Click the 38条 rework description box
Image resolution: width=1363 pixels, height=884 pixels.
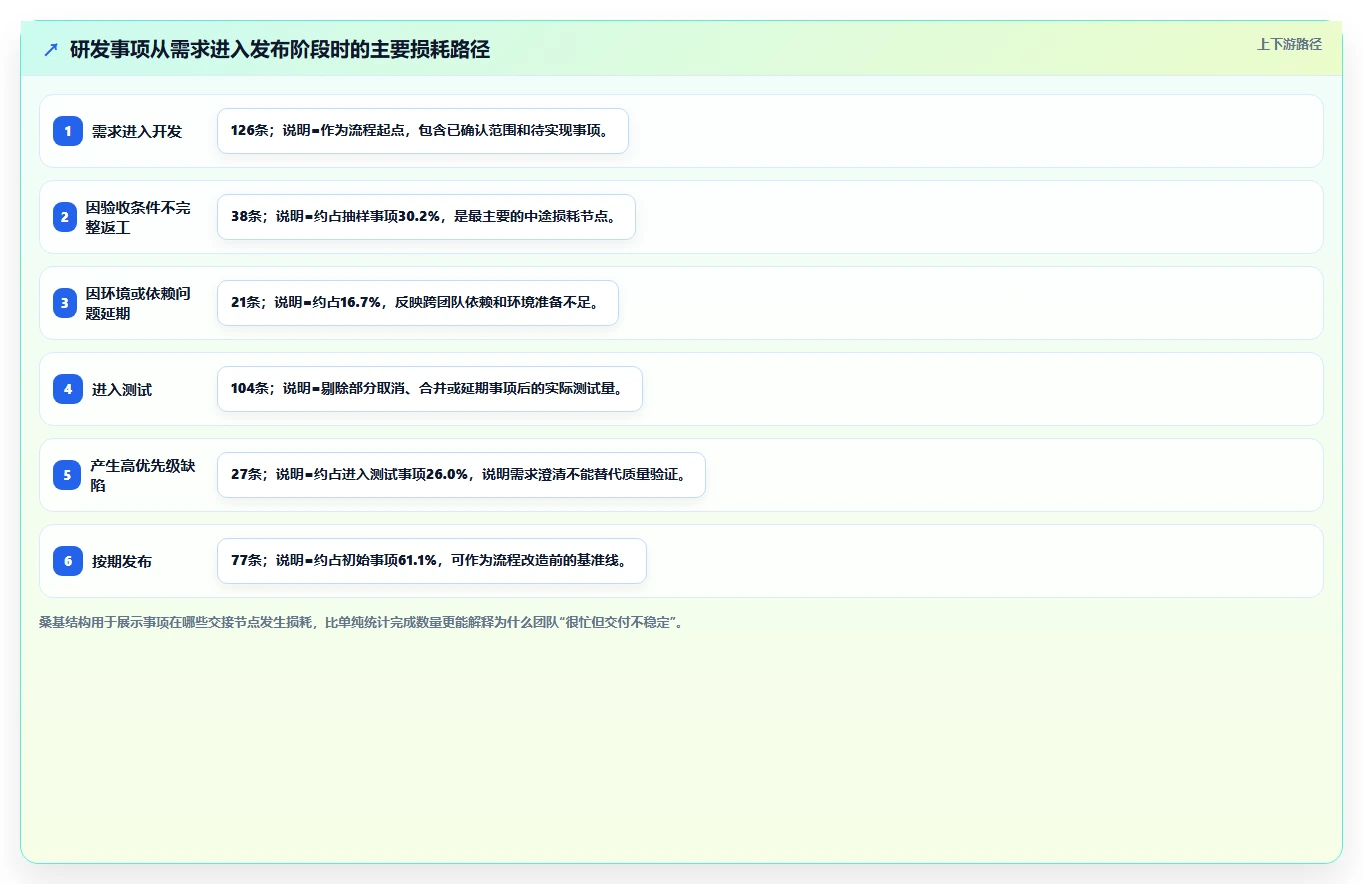426,217
